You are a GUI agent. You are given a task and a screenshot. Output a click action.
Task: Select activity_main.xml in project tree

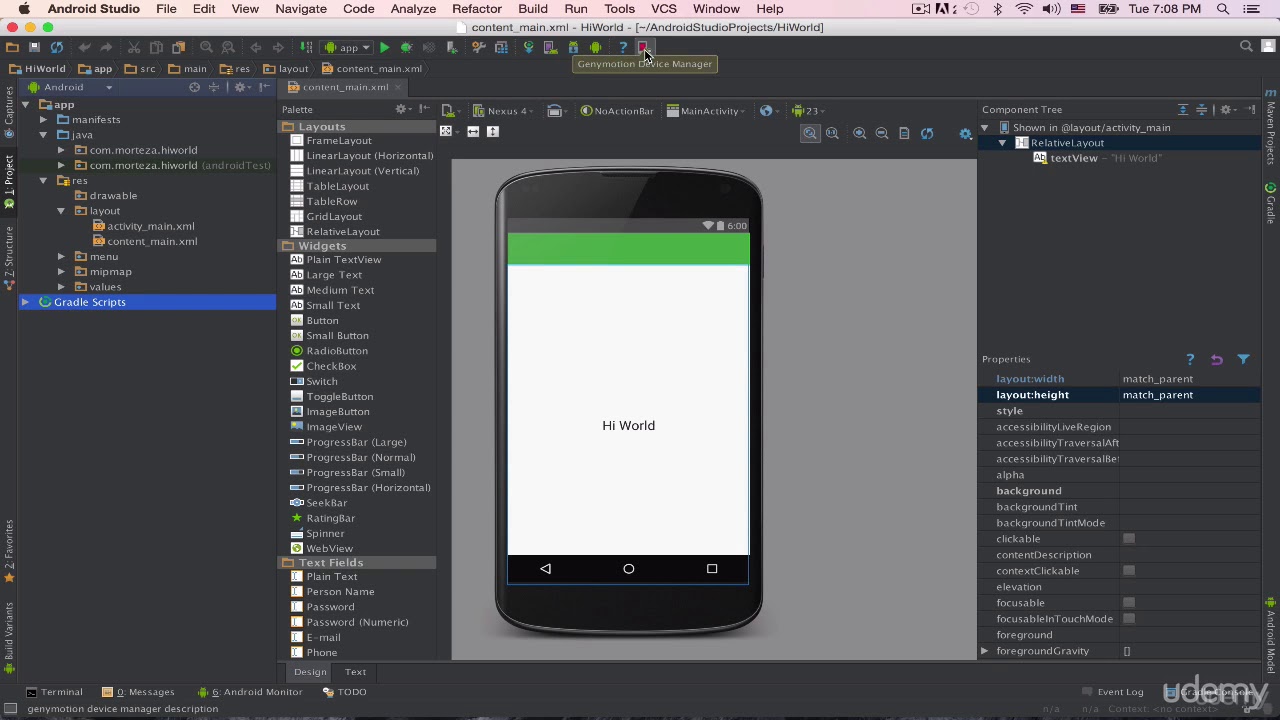pos(151,226)
